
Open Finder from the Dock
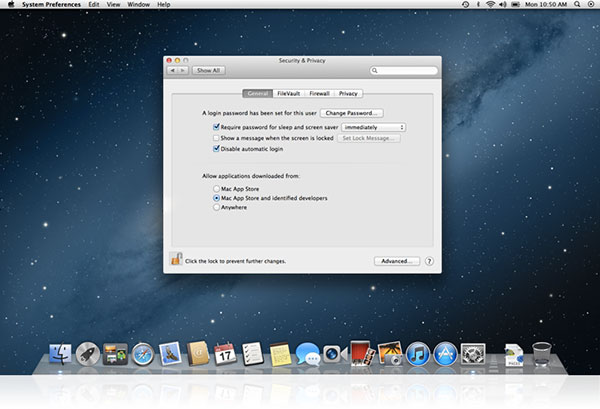60,354
